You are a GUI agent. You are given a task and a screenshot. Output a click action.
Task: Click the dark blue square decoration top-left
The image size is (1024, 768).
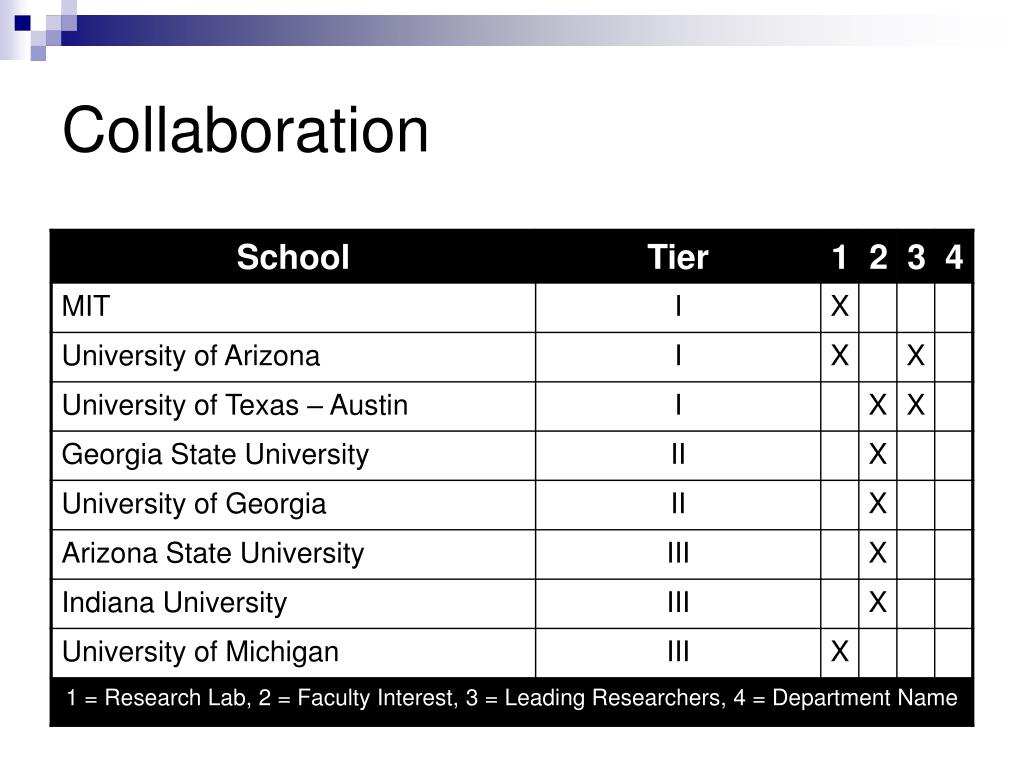(x=22, y=23)
